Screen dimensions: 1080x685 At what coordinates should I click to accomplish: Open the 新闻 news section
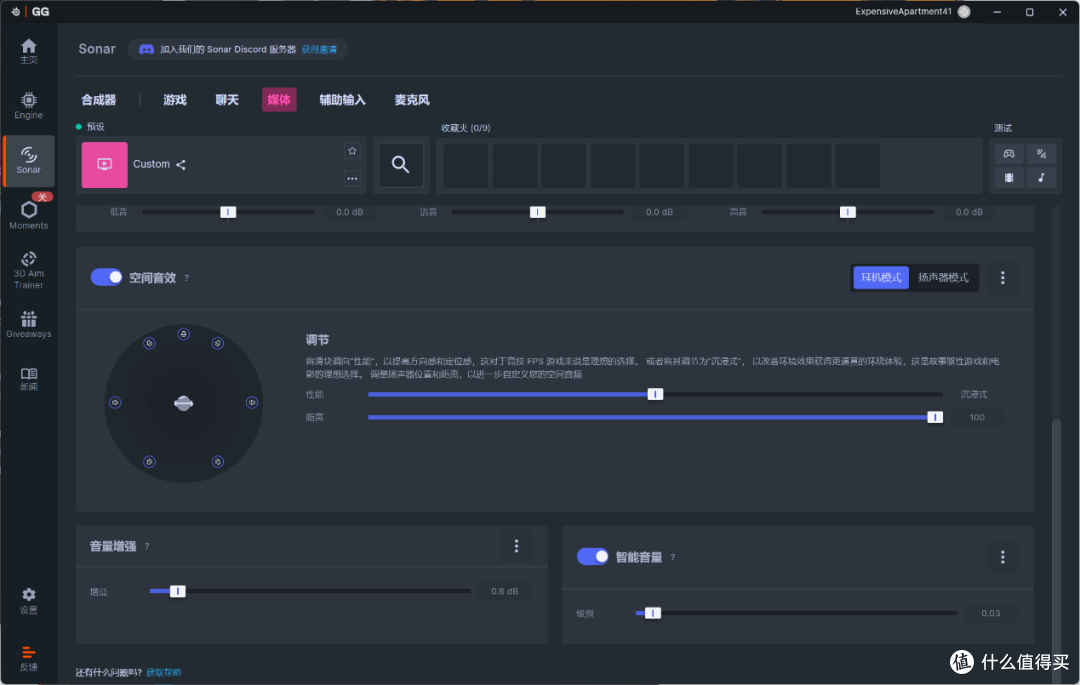[x=28, y=379]
